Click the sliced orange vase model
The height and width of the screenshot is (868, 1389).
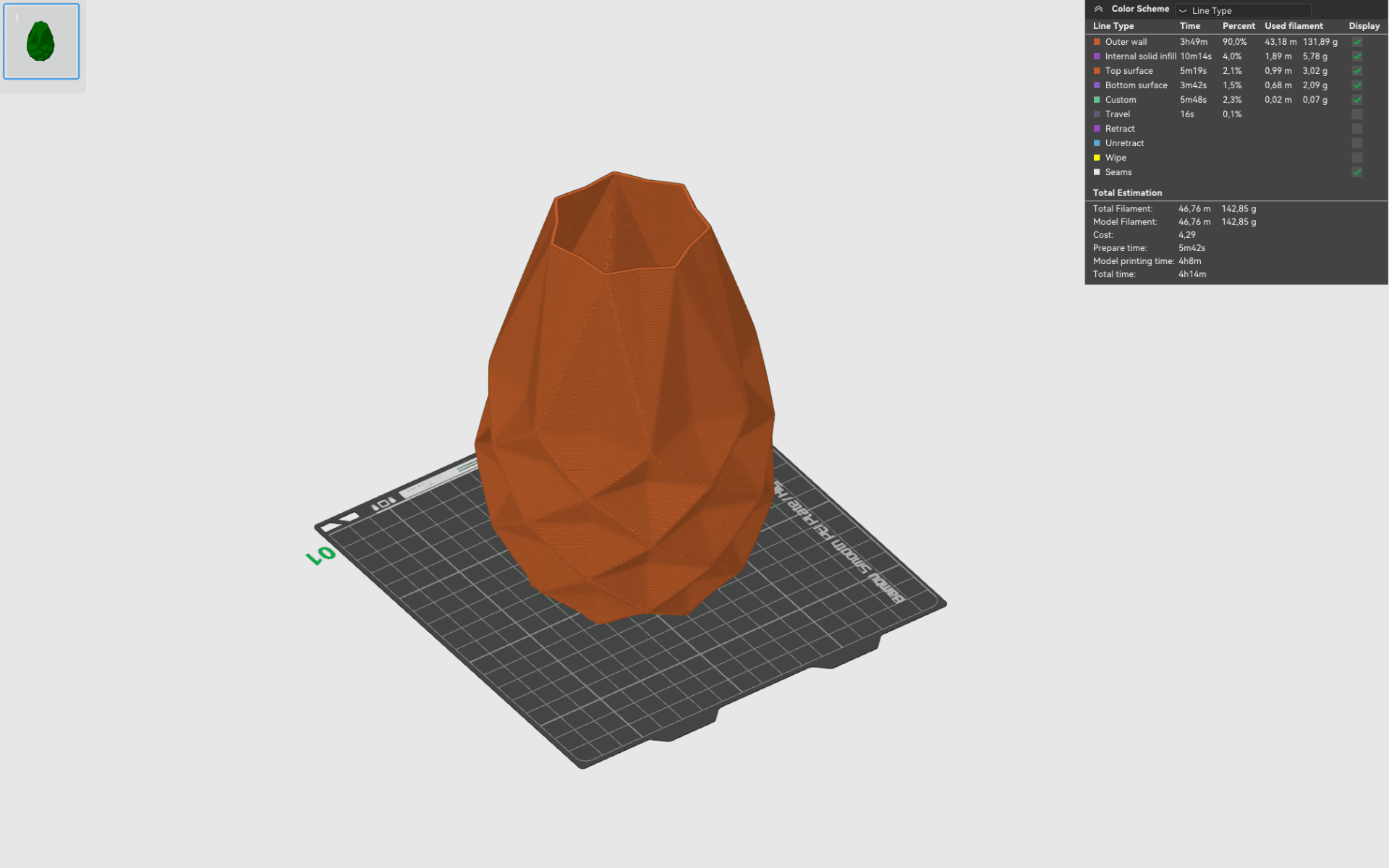(626, 405)
